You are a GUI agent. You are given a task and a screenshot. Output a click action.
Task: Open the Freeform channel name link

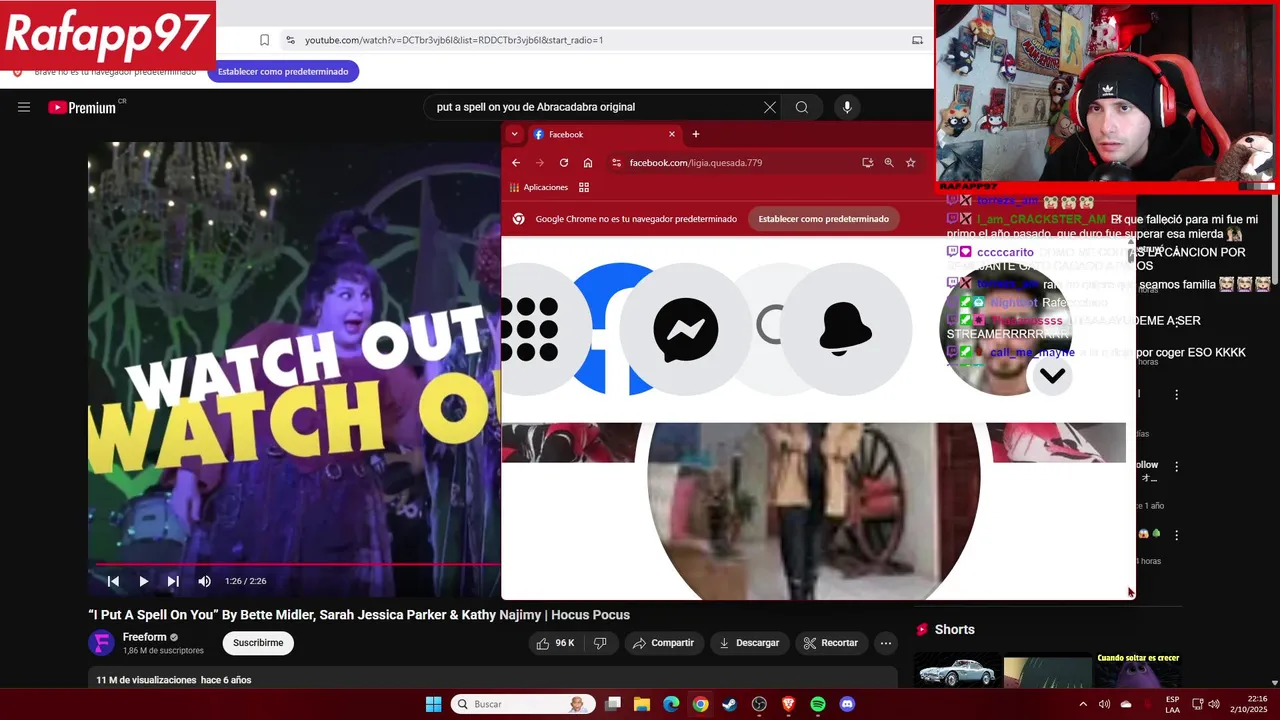pos(144,637)
